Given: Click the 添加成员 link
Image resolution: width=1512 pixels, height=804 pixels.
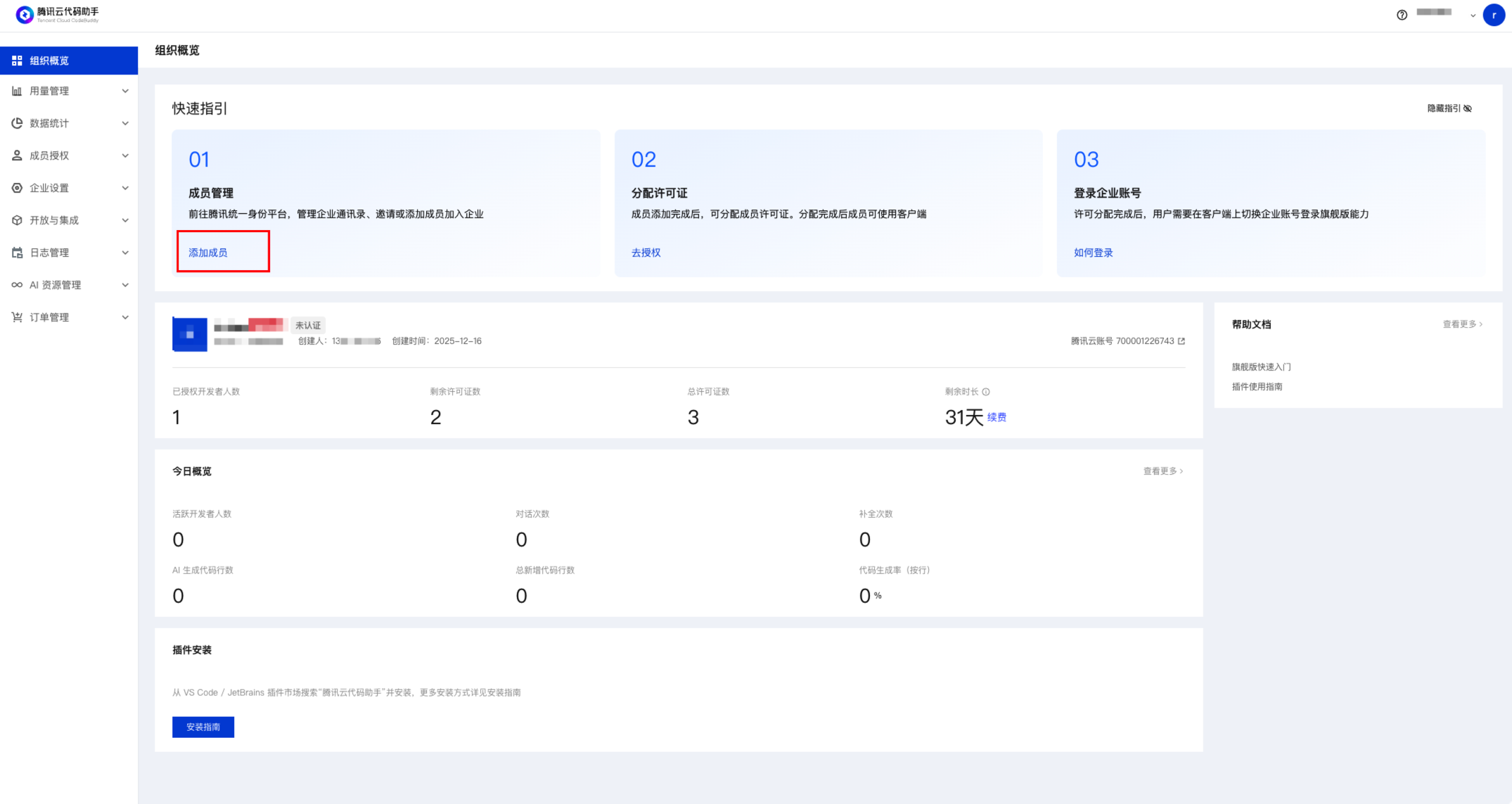Looking at the screenshot, I should point(208,253).
